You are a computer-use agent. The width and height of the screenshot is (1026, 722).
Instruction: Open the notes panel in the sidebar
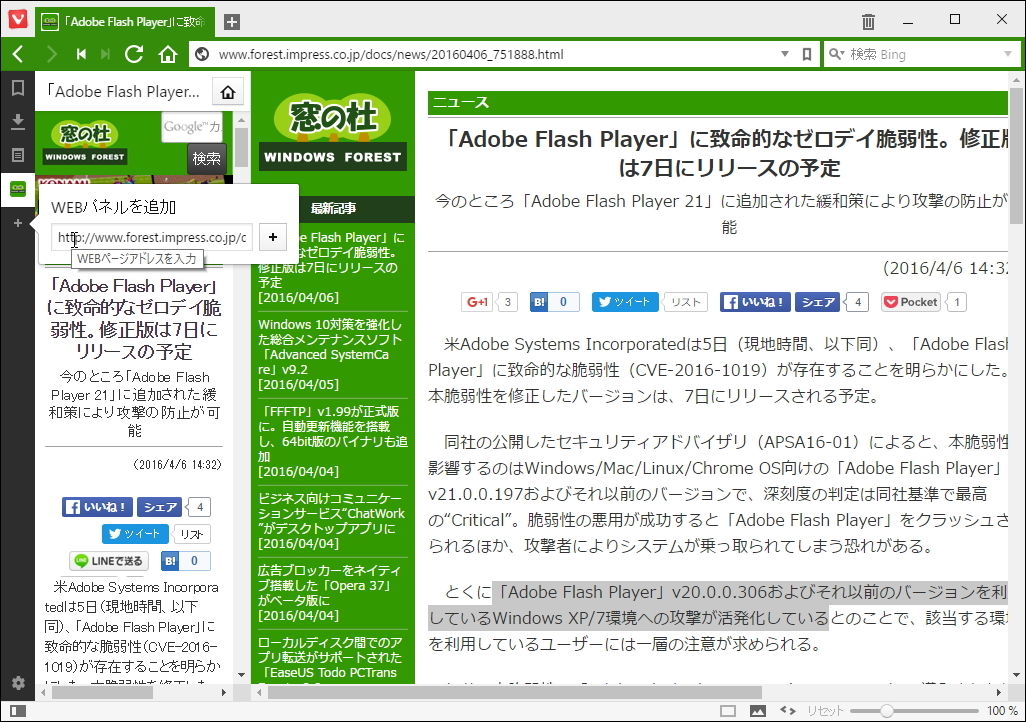click(x=15, y=155)
